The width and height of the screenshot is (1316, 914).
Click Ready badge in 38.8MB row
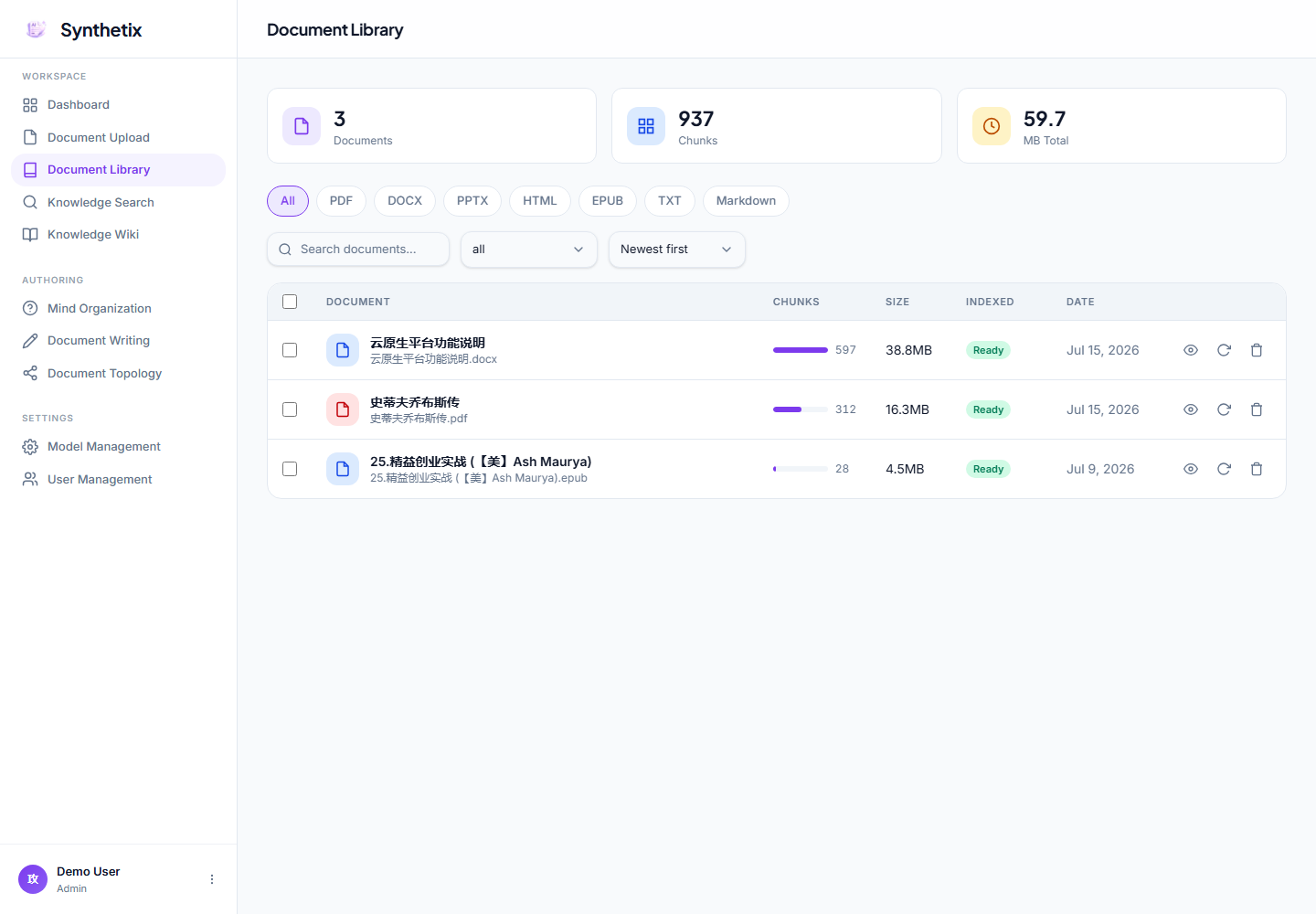(x=988, y=350)
